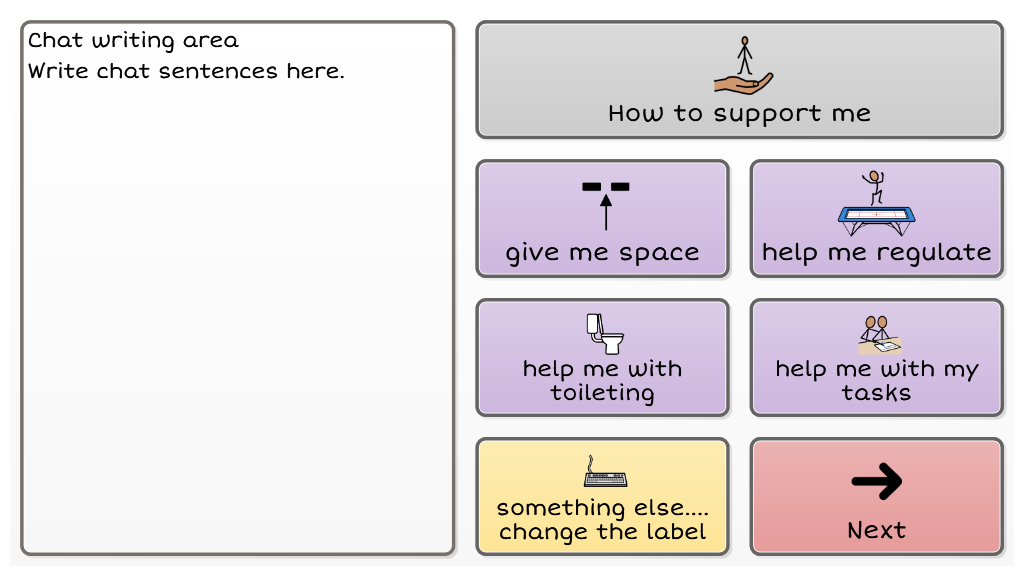Click the 'Chat writing area' title line
This screenshot has width=1024, height=576.
[x=133, y=41]
